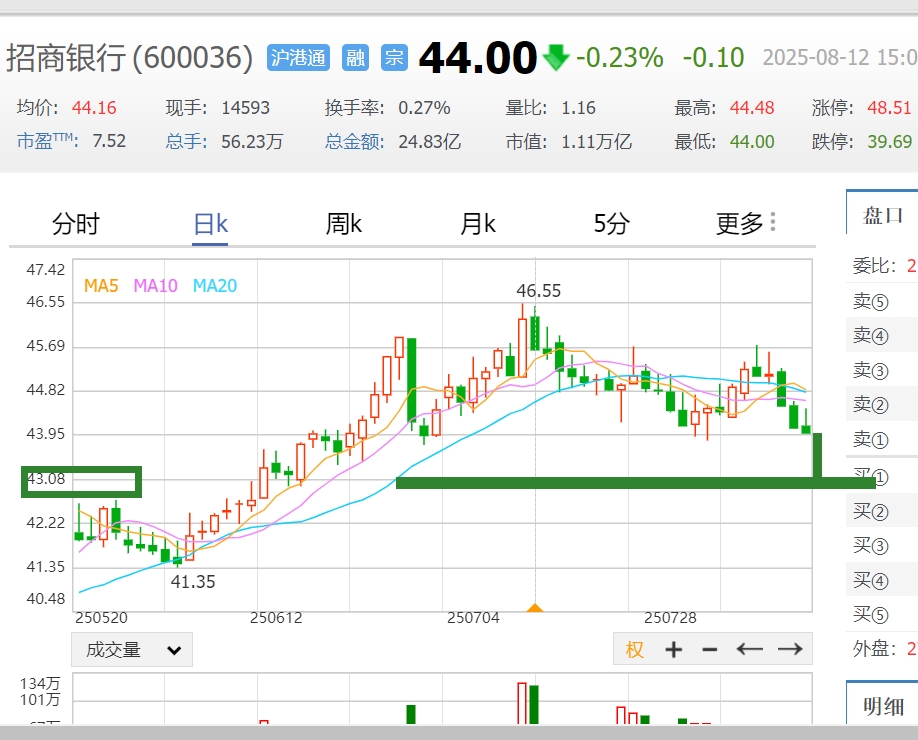Click the 卖① order book row

(x=882, y=440)
